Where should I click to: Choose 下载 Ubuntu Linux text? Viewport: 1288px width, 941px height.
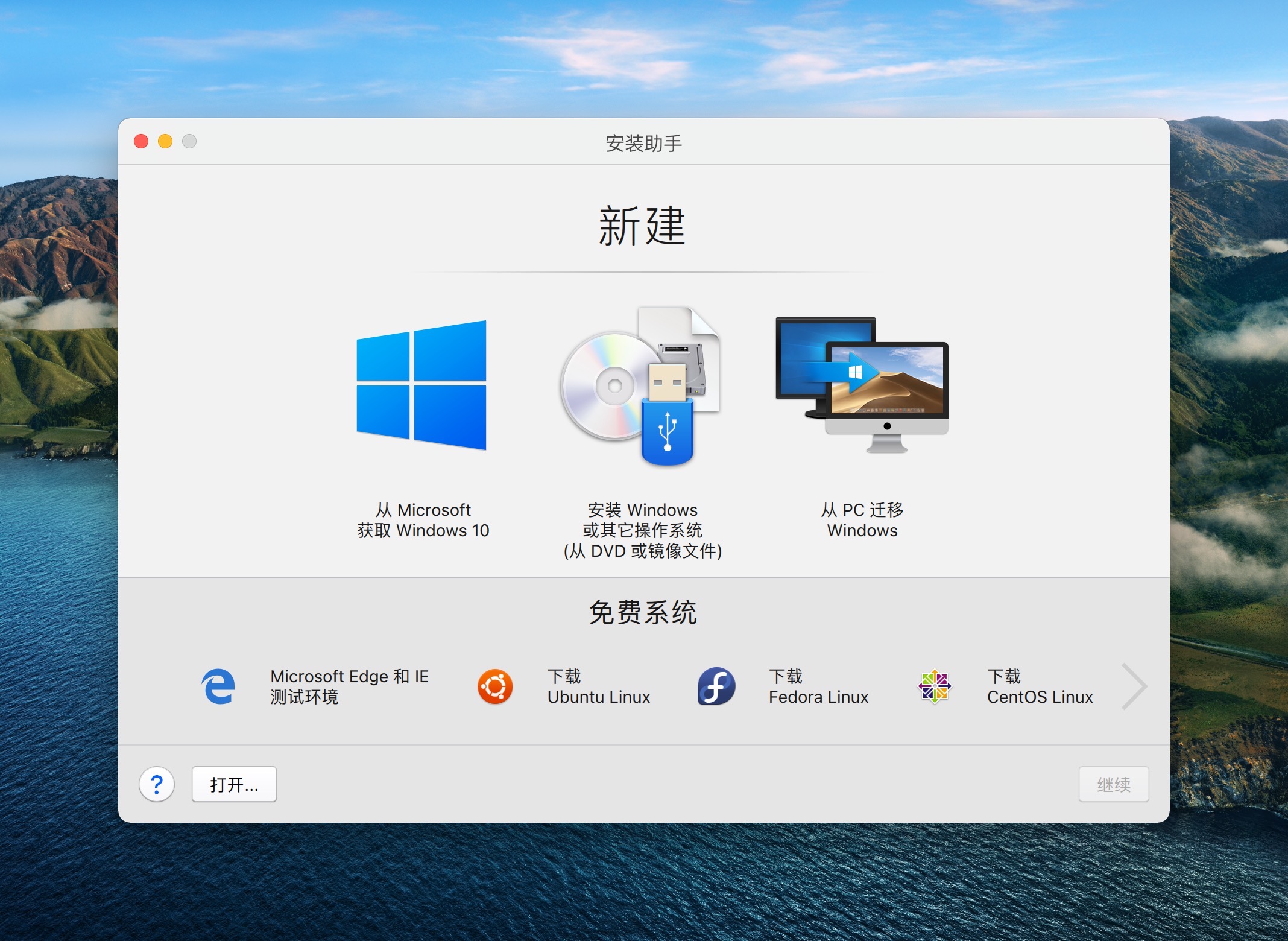599,686
